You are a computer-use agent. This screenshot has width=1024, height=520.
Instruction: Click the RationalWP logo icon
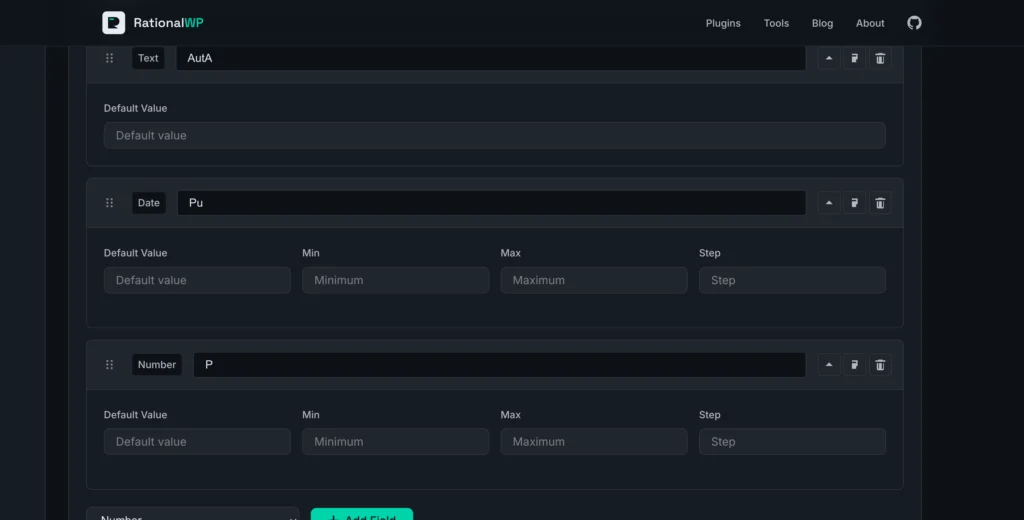tap(114, 23)
